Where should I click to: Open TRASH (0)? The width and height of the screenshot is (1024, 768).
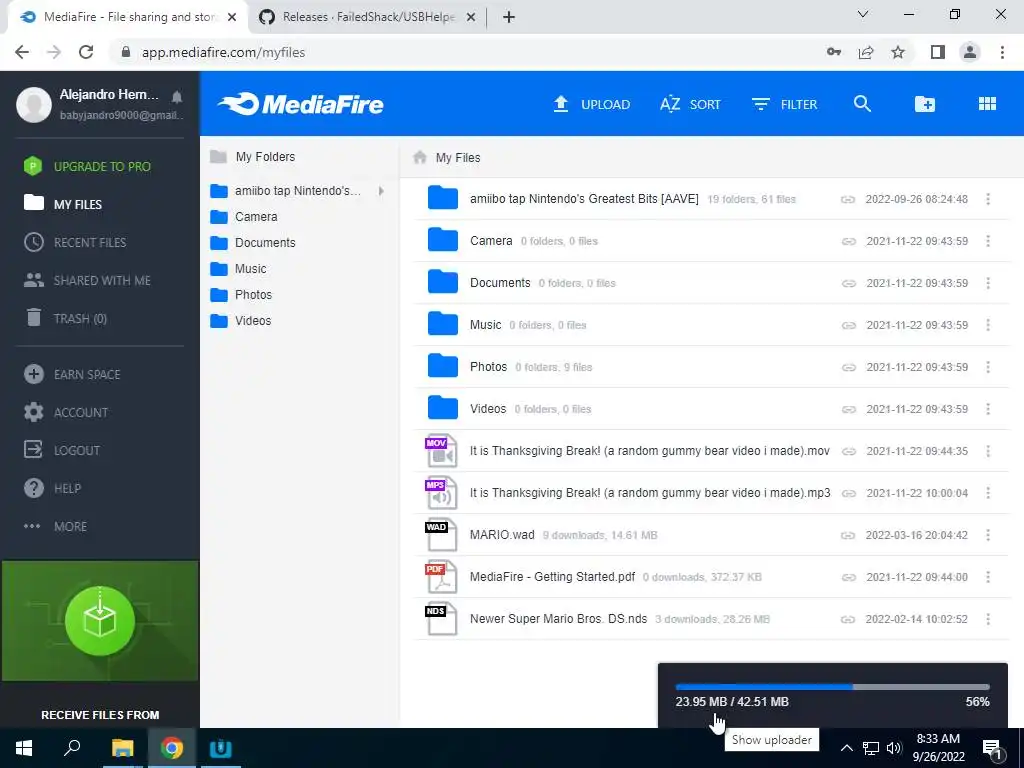(x=65, y=318)
